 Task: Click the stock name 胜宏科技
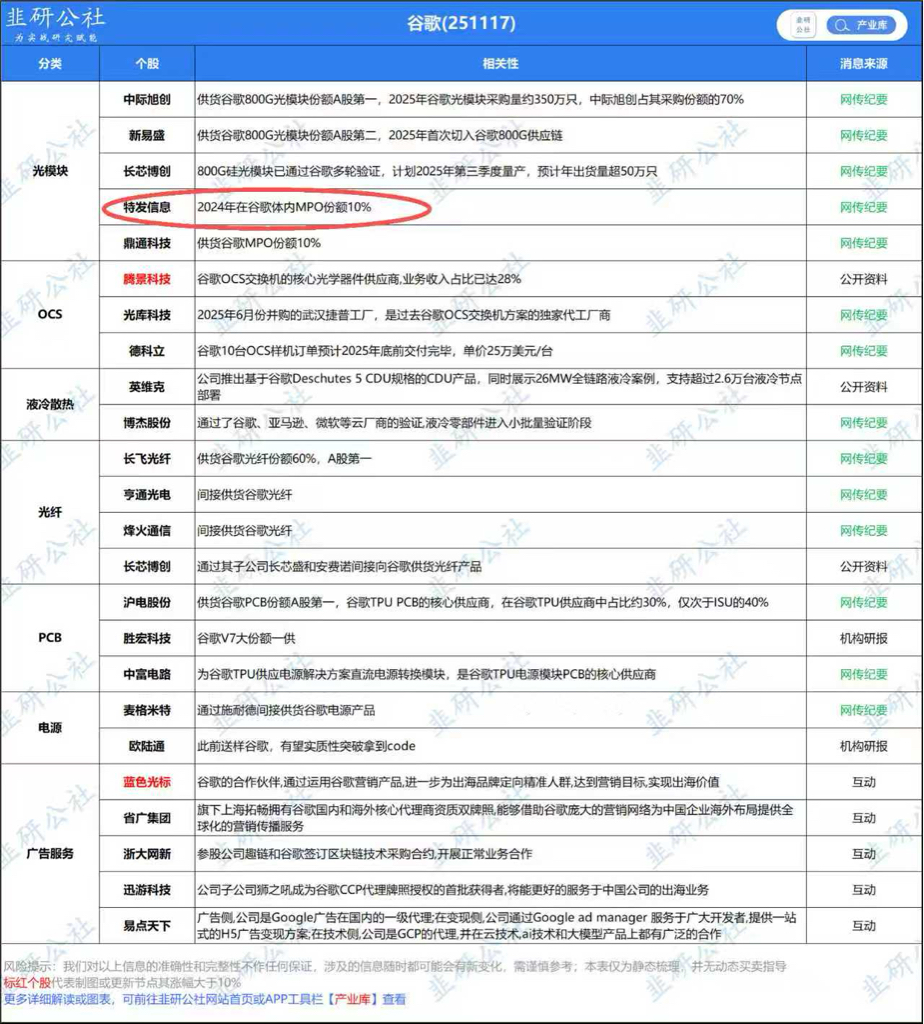[147, 638]
